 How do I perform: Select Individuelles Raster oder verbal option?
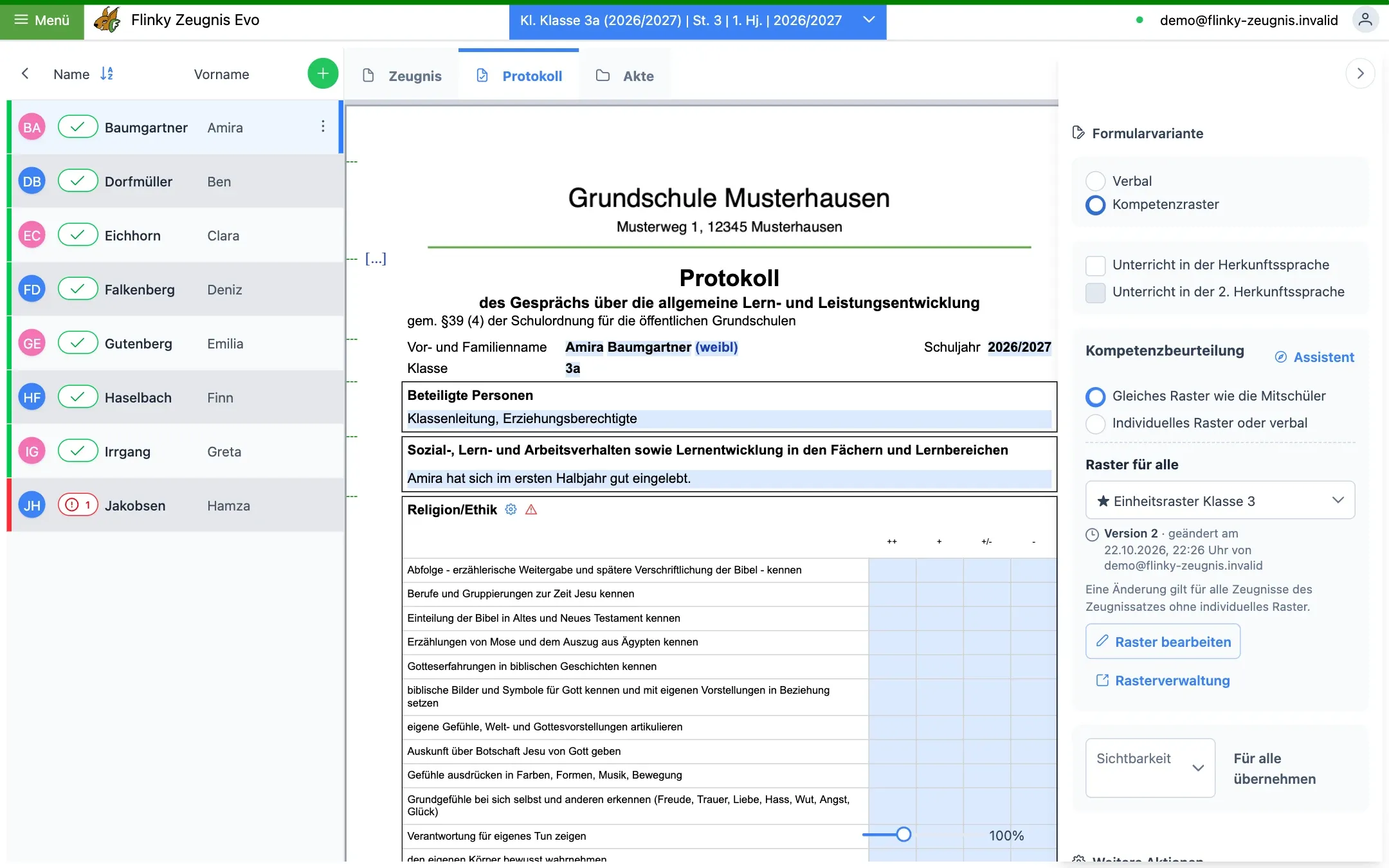coord(1096,423)
